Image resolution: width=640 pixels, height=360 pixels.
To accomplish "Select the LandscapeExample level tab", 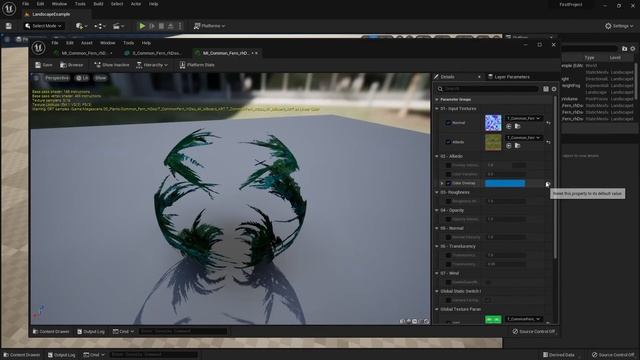I will click(51, 14).
